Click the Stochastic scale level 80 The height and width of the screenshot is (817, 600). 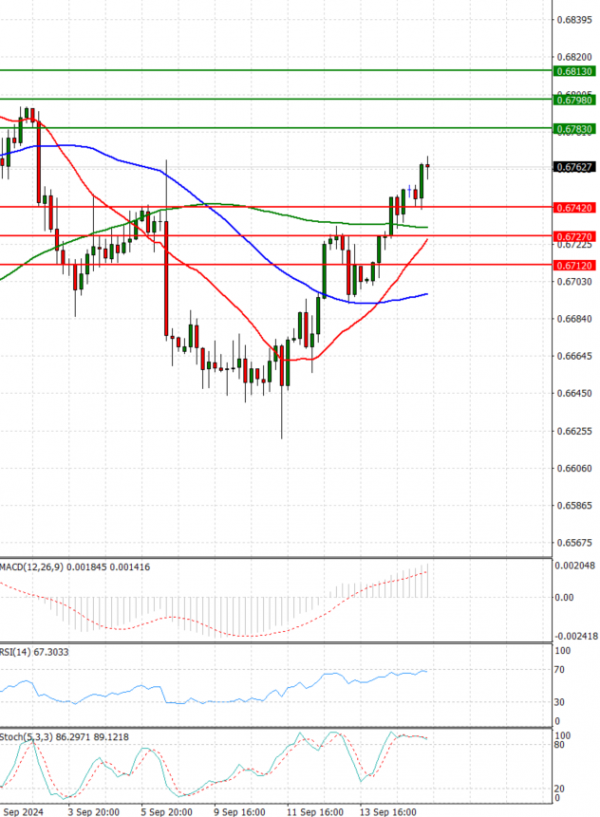(x=559, y=745)
